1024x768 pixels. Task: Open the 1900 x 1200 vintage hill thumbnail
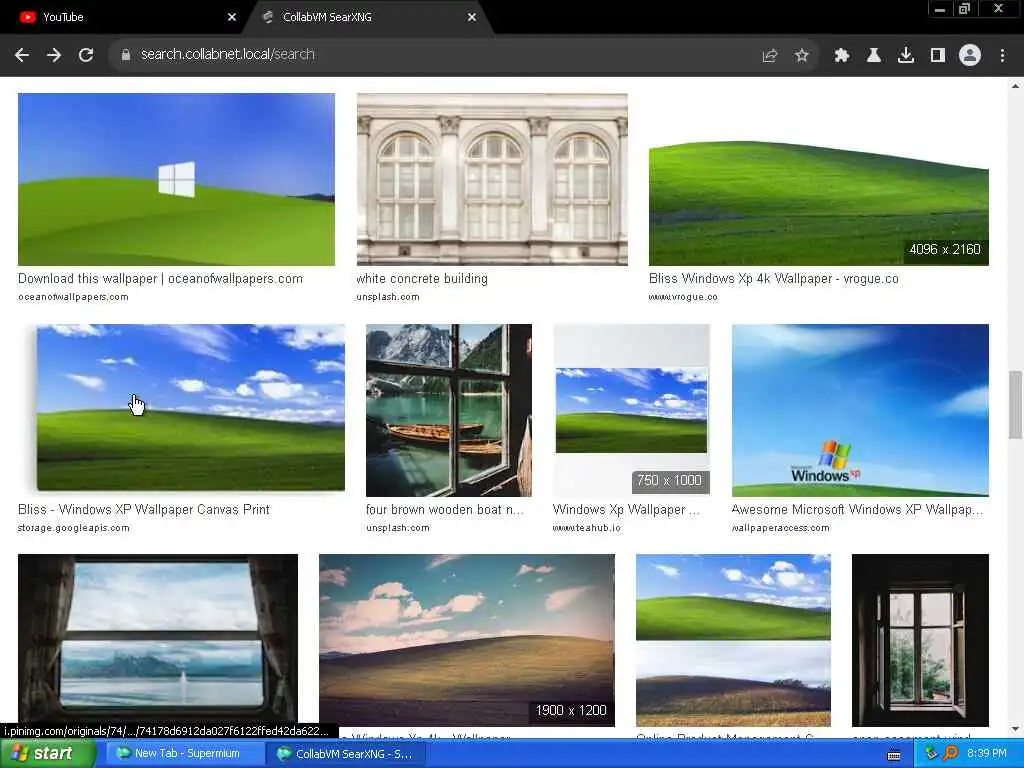point(467,640)
